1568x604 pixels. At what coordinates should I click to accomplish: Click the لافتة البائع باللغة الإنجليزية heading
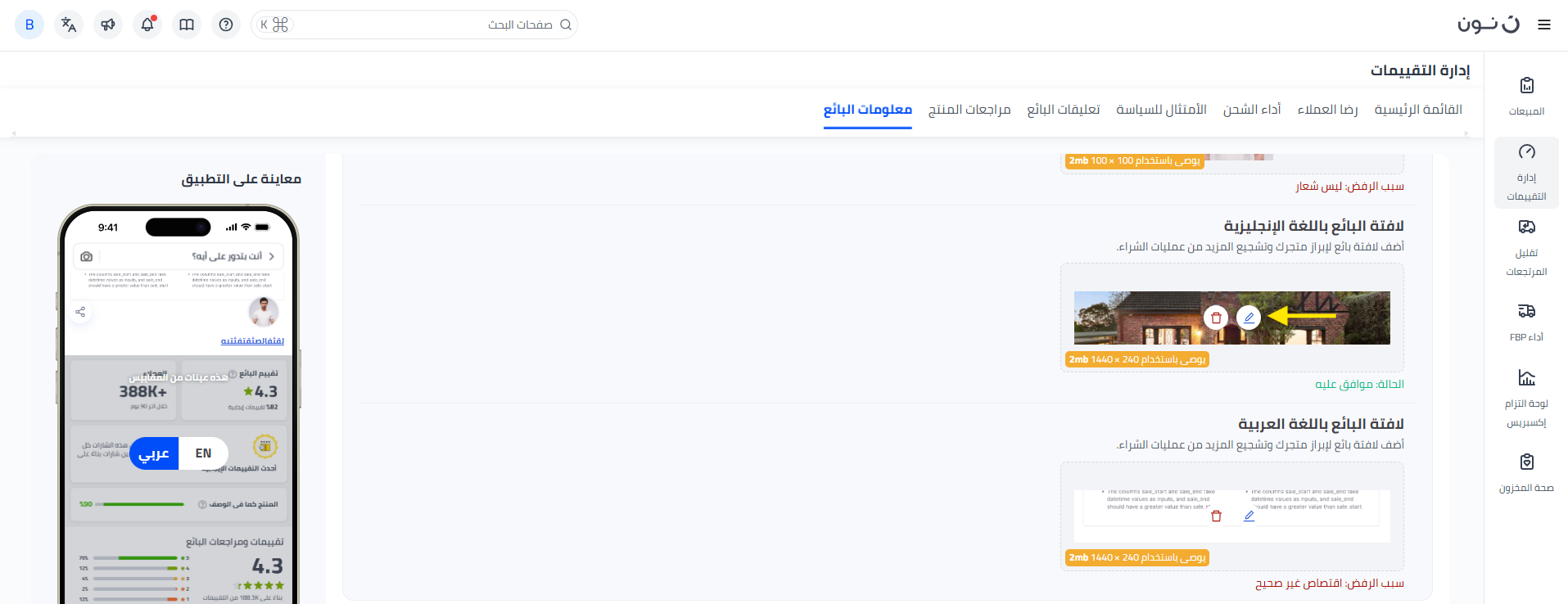(1313, 226)
